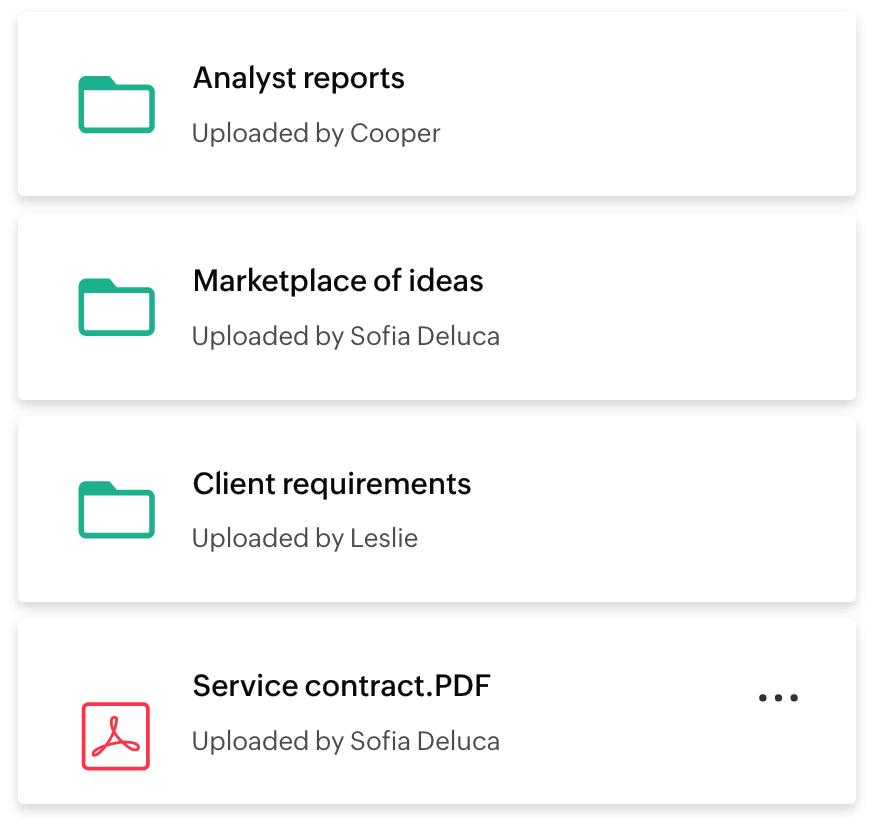The height and width of the screenshot is (828, 874).
Task: Open the Service contract.PDF file name
Action: [x=341, y=686]
